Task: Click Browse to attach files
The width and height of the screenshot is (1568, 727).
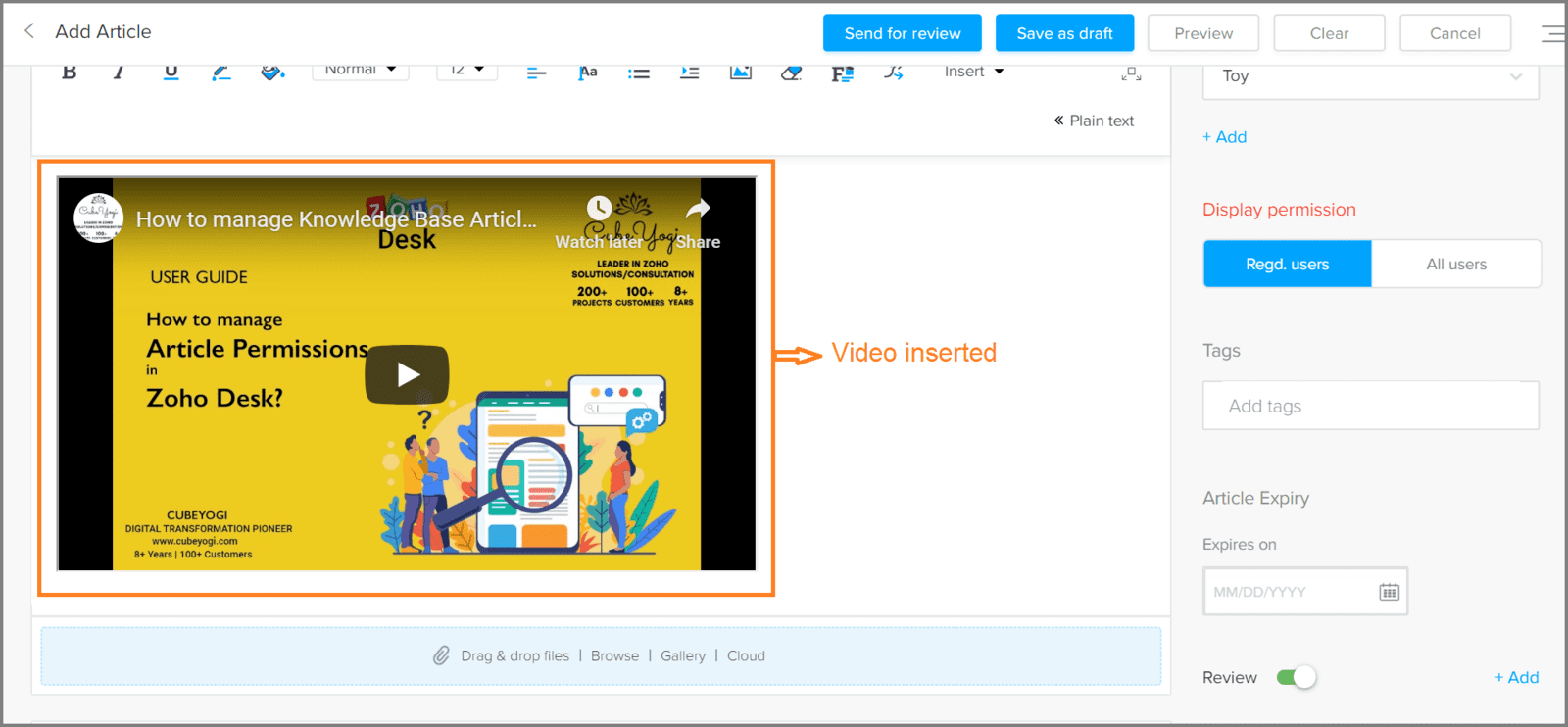Action: pos(614,655)
